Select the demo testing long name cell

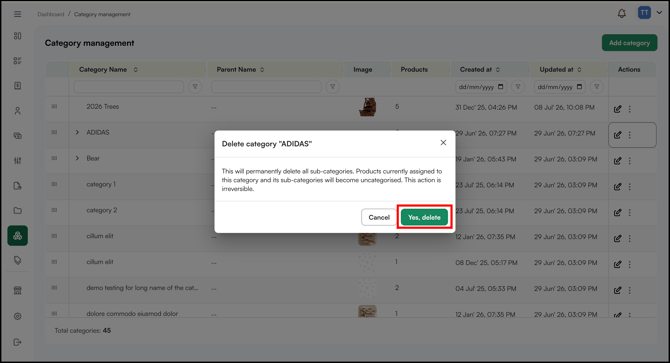142,288
